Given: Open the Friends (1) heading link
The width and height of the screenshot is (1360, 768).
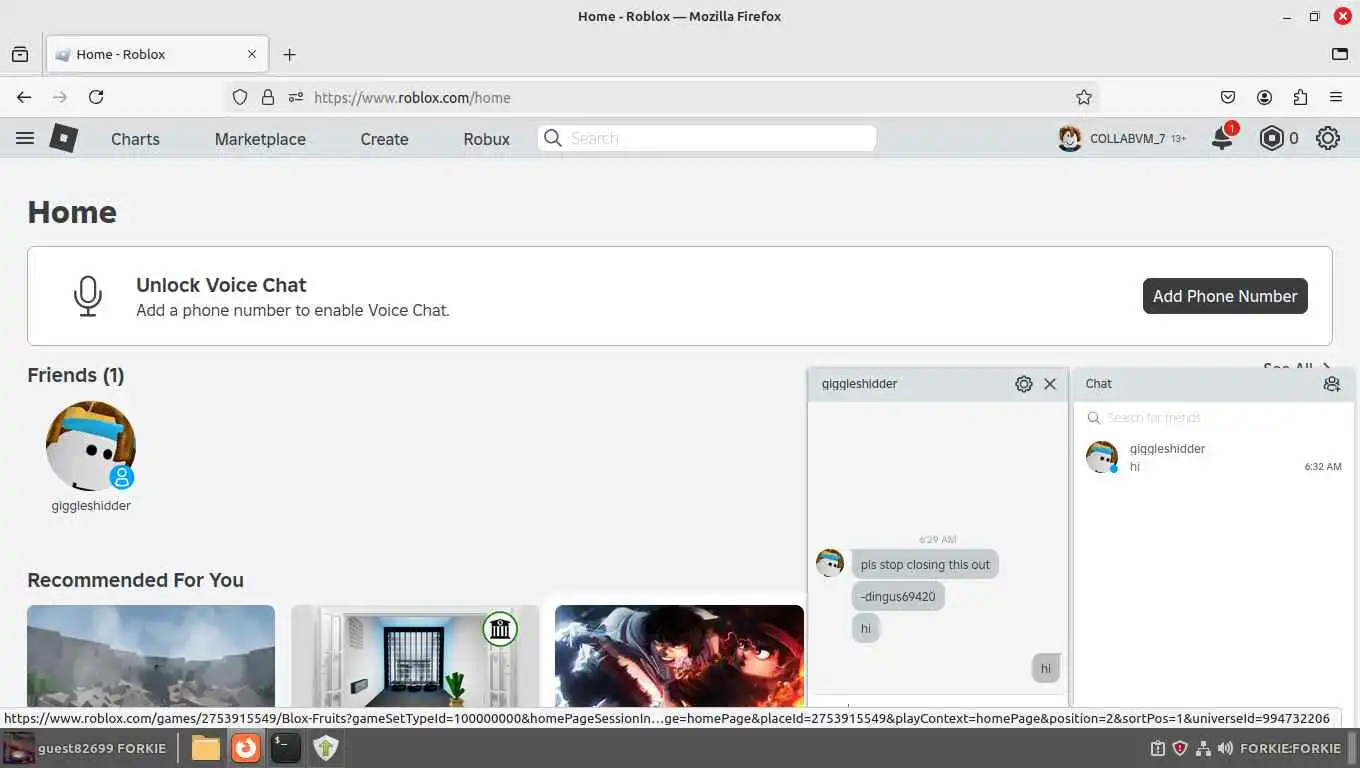Looking at the screenshot, I should pyautogui.click(x=76, y=375).
